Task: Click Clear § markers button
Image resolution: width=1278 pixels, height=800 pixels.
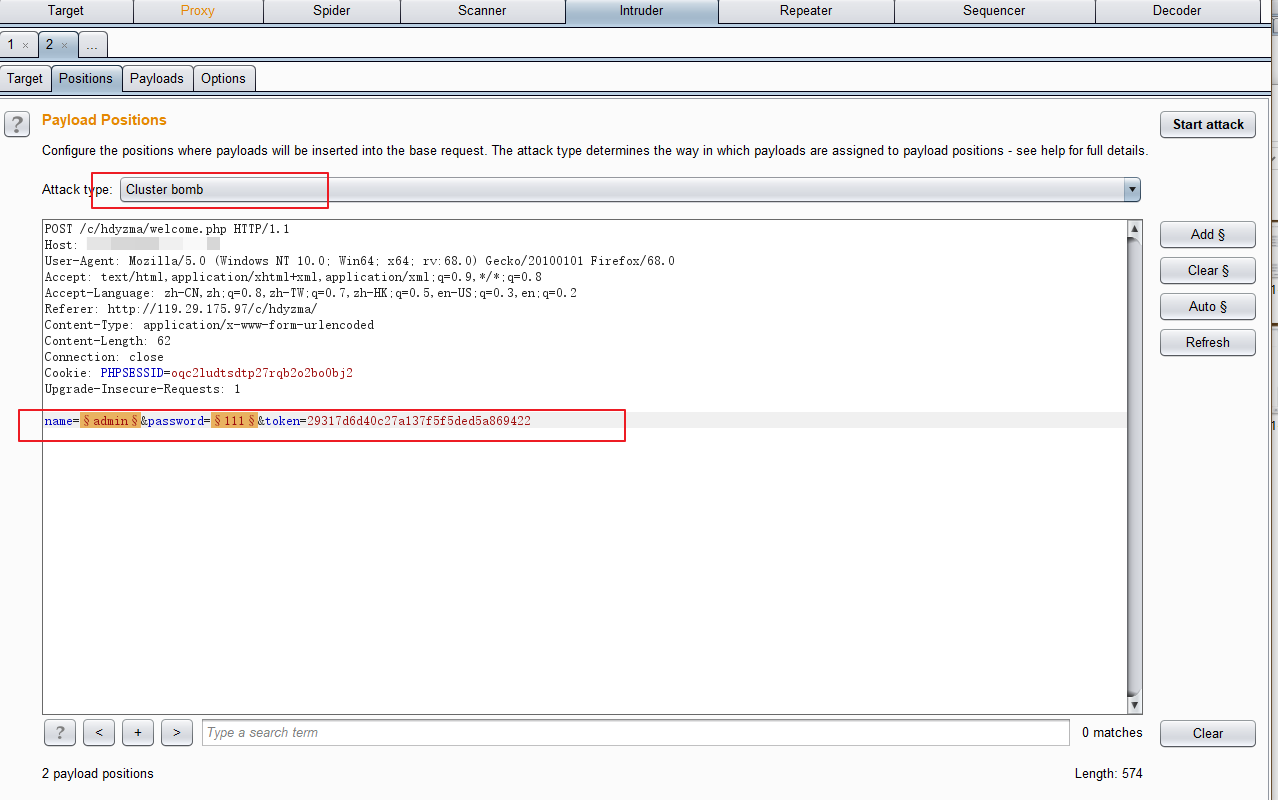Action: pyautogui.click(x=1207, y=270)
